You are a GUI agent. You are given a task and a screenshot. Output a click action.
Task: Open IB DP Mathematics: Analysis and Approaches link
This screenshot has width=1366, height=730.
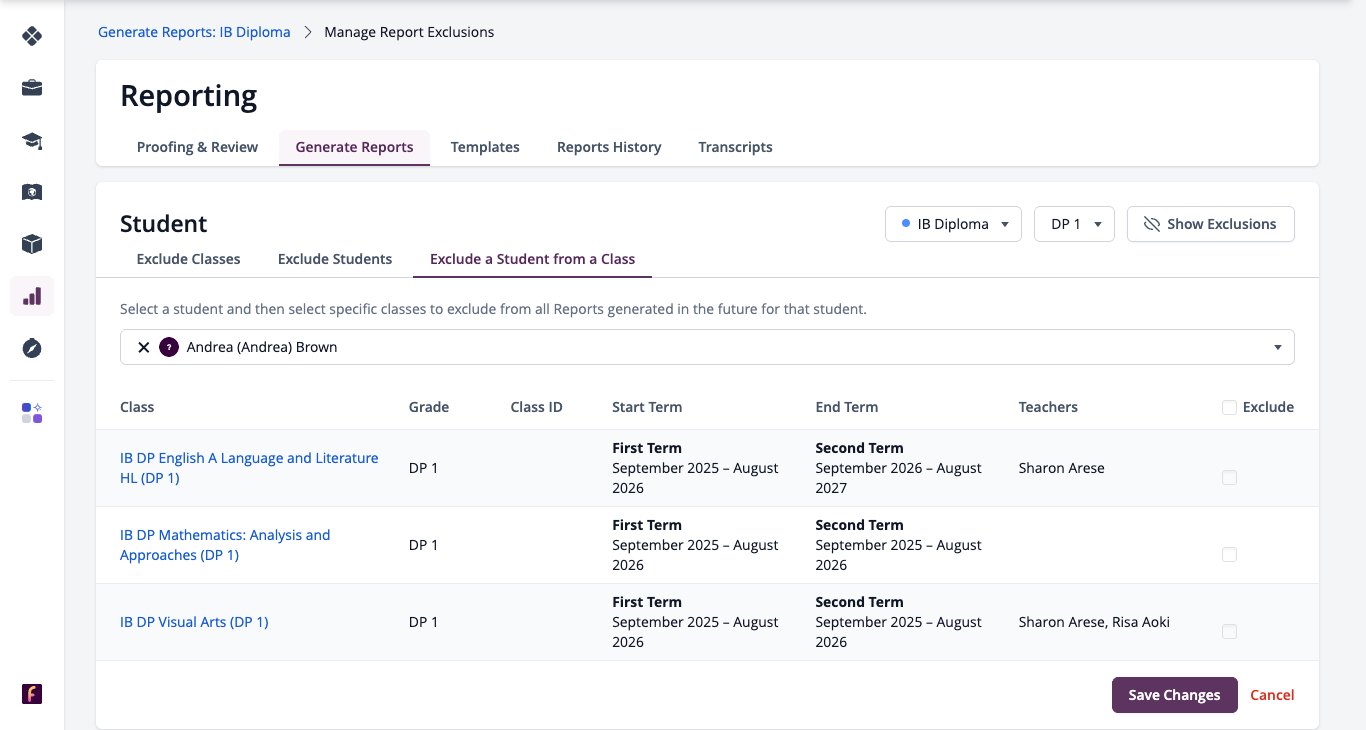[225, 545]
